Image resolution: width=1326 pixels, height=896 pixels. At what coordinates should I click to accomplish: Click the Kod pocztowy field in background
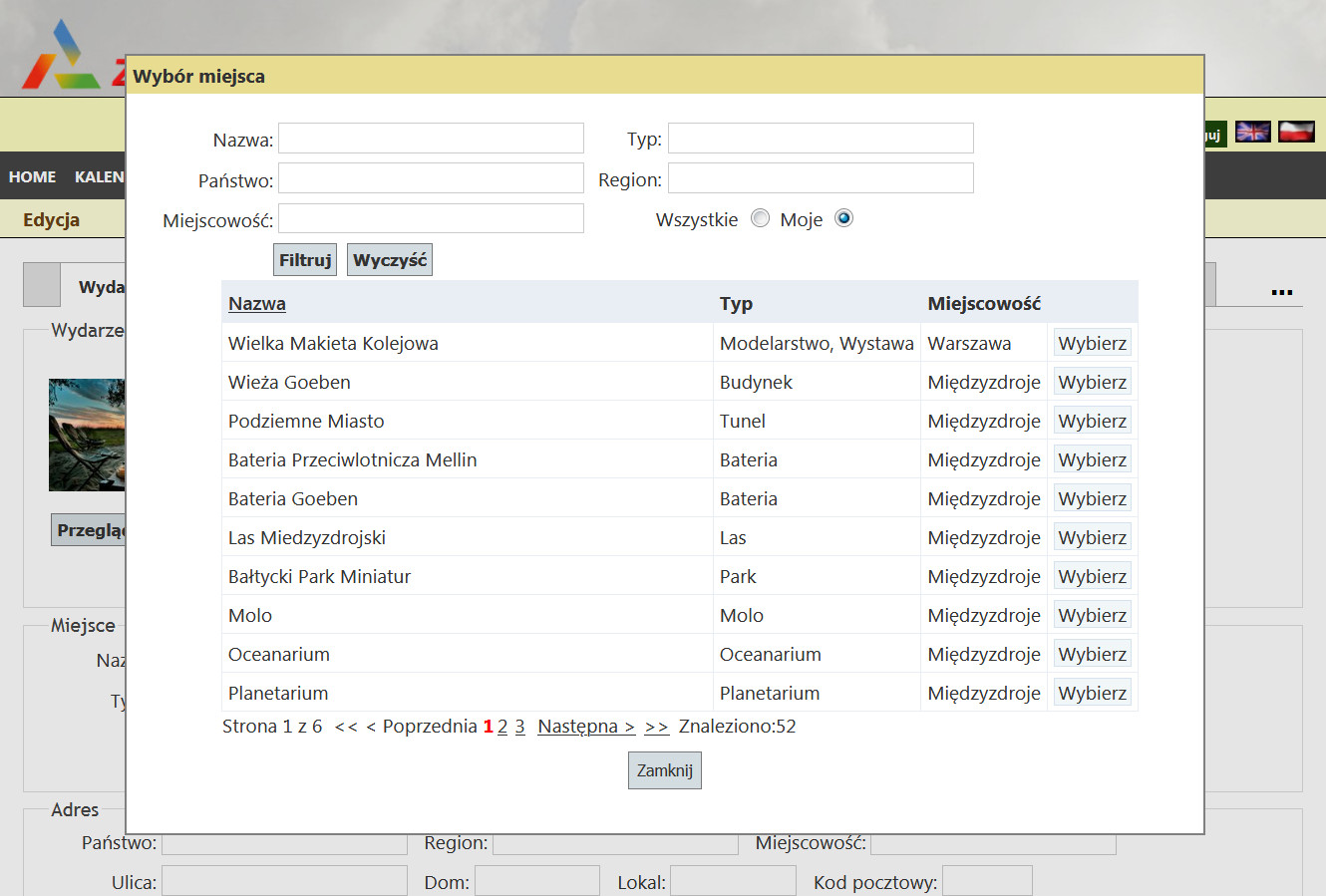pyautogui.click(x=987, y=881)
